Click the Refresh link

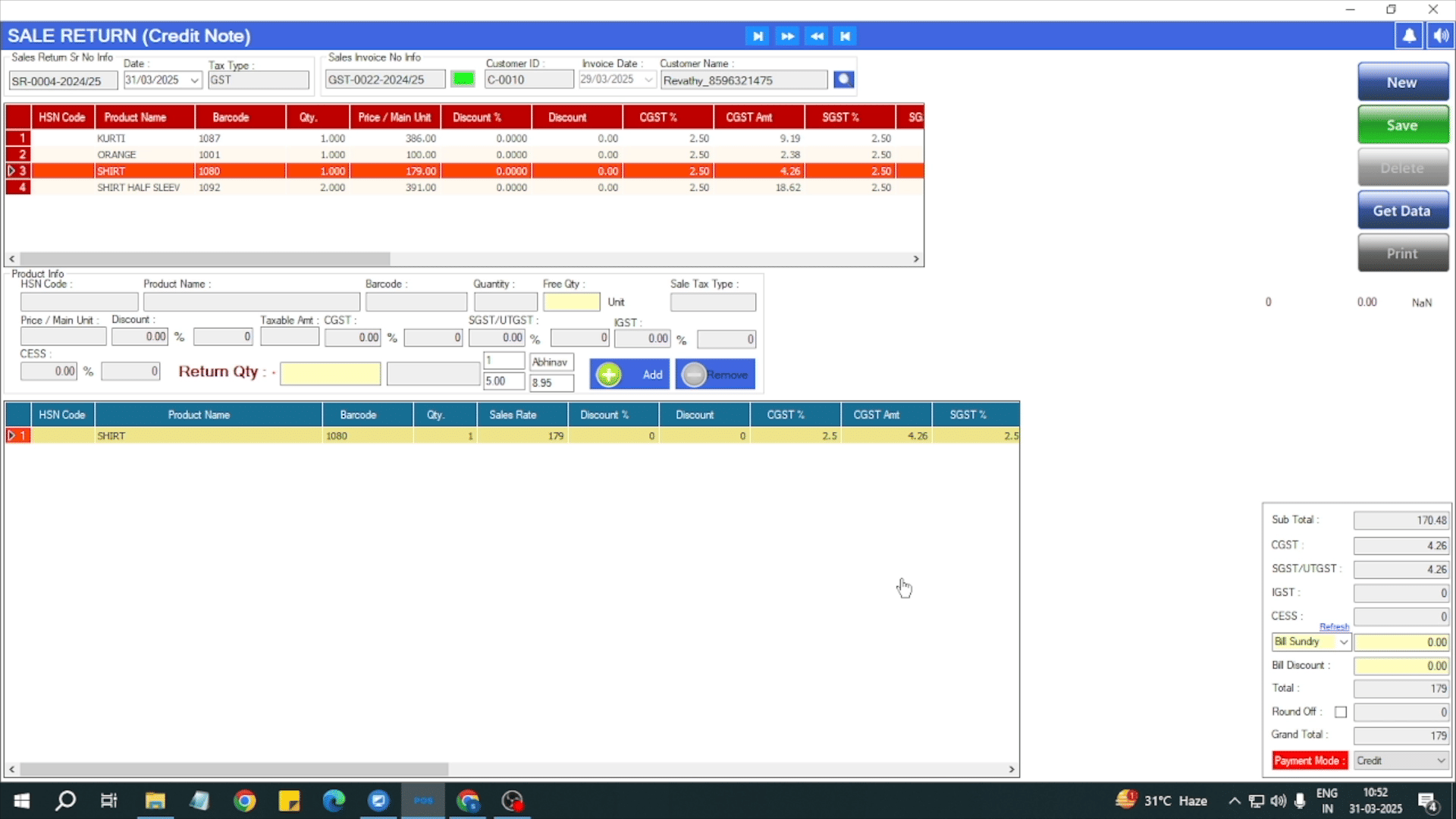[x=1334, y=627]
